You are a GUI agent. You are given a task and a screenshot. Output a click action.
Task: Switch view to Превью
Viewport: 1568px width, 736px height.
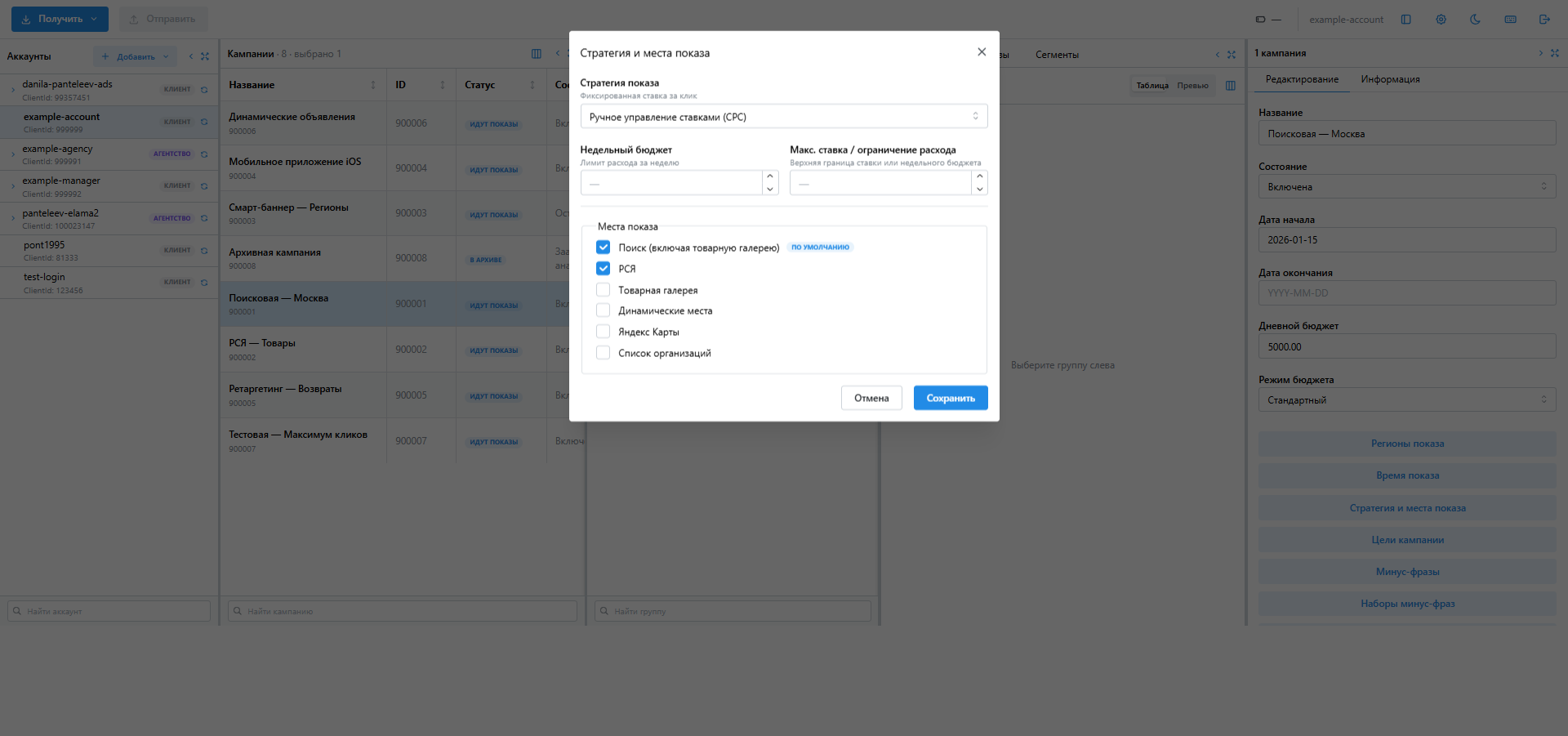(1192, 86)
